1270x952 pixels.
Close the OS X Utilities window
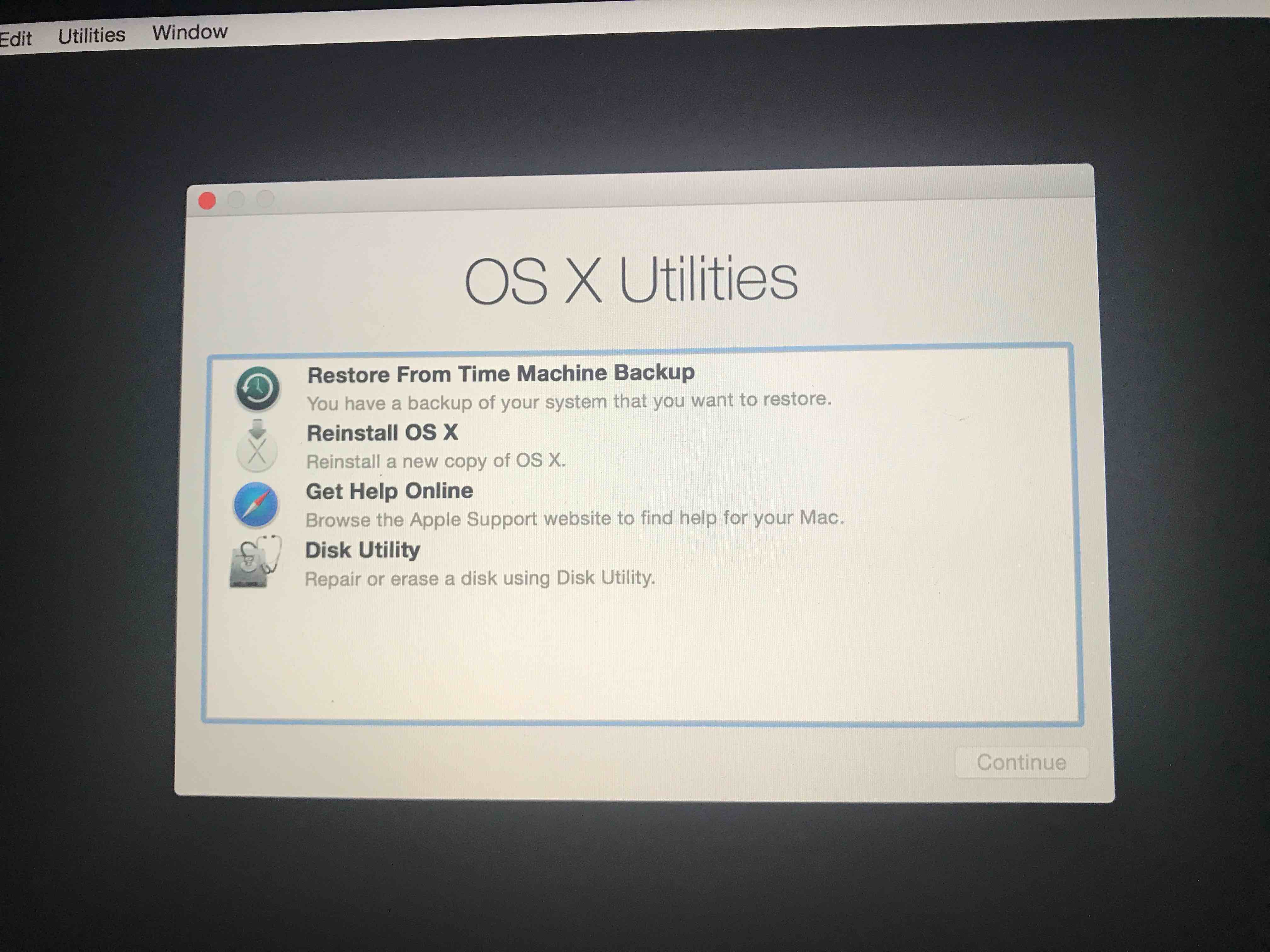207,201
